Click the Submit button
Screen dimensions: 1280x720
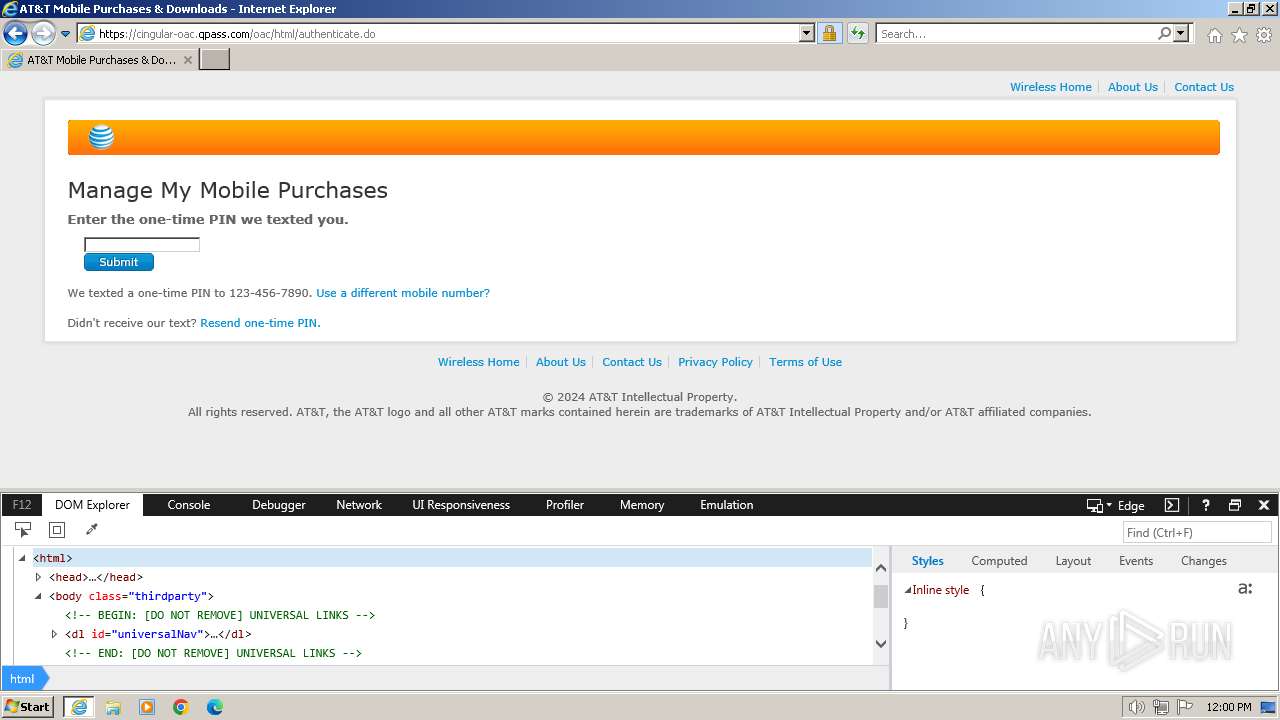click(119, 262)
